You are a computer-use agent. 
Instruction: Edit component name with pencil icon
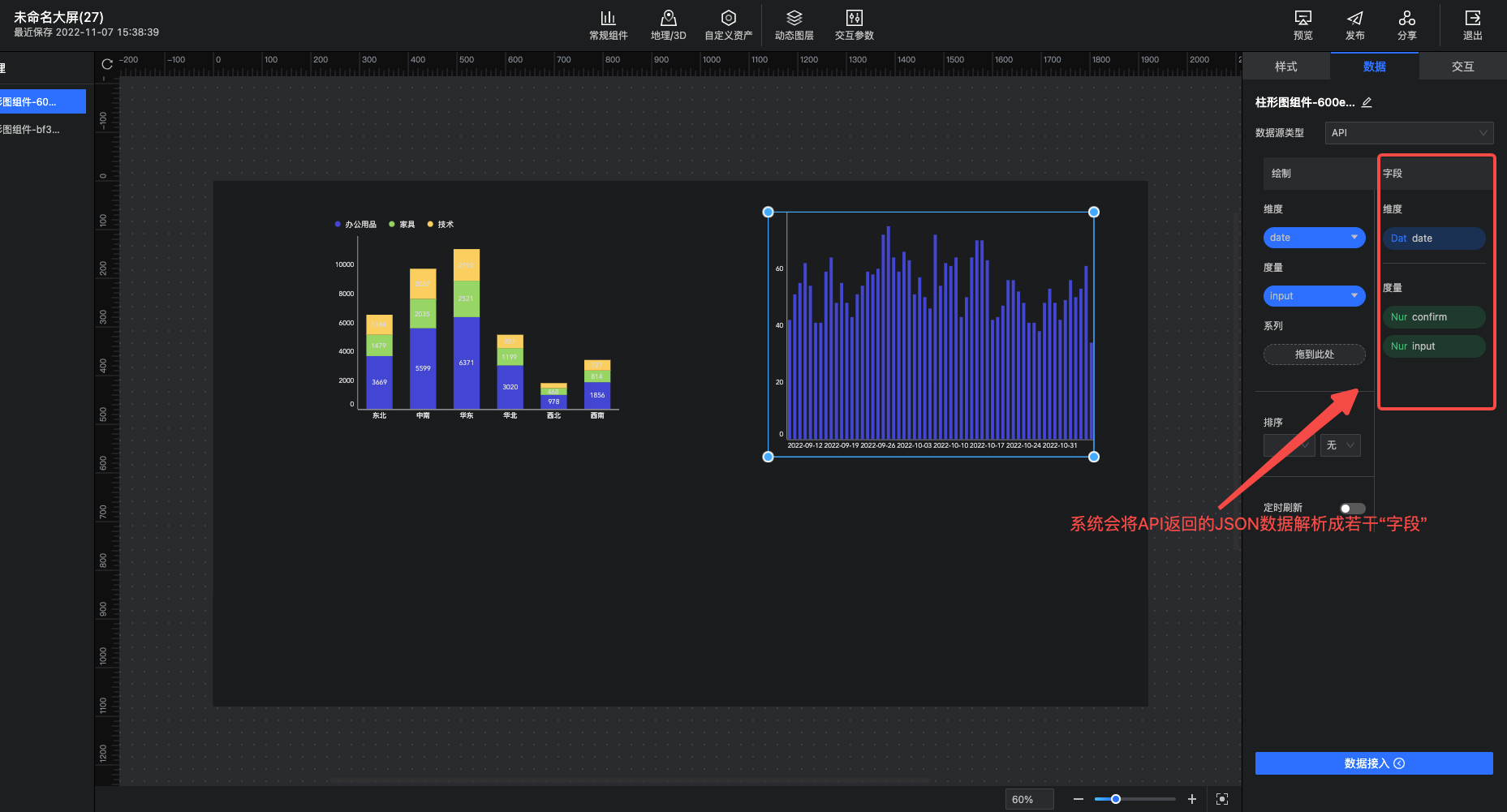[1367, 102]
